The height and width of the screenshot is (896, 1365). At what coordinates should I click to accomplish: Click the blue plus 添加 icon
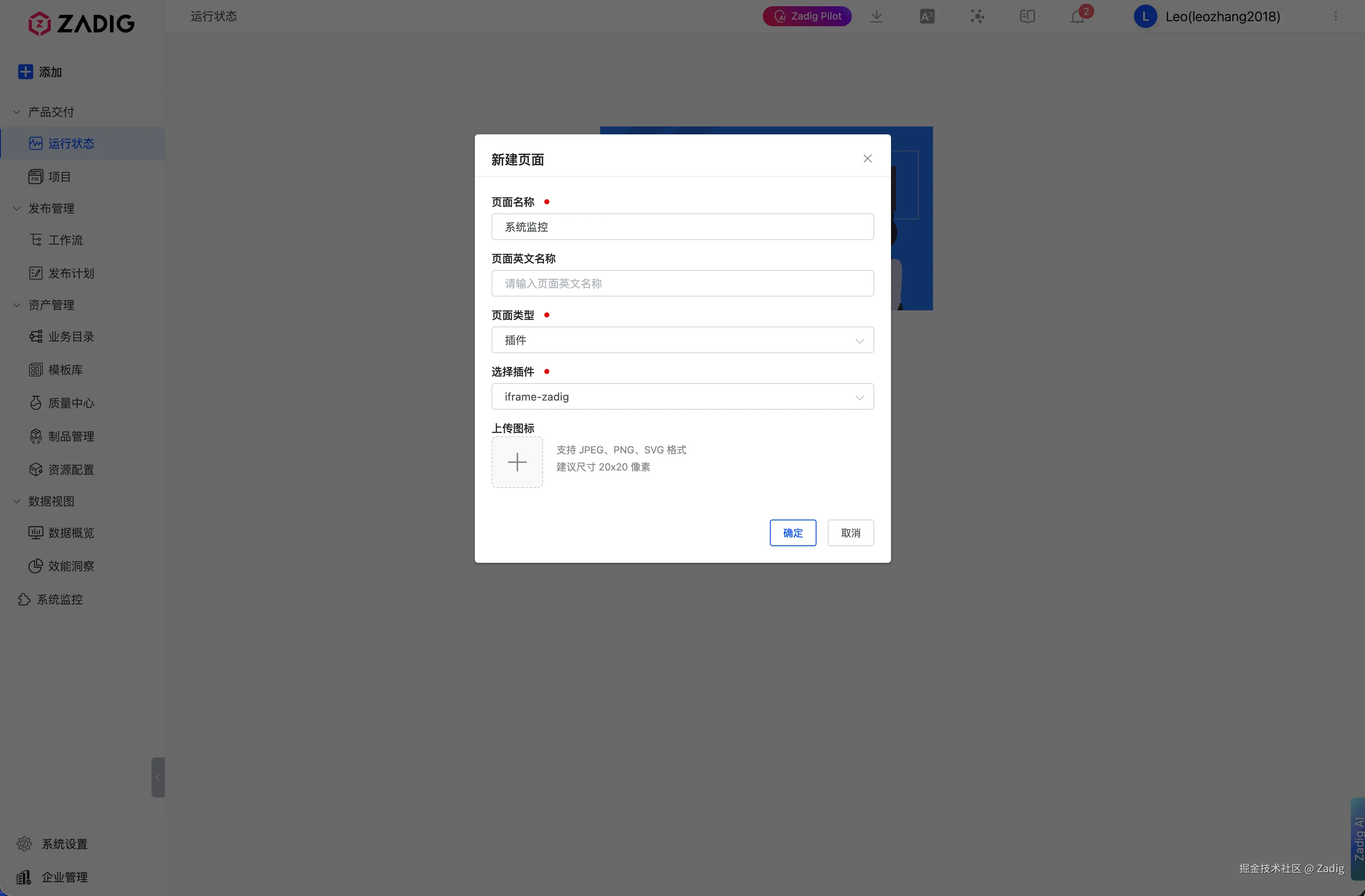pyautogui.click(x=25, y=72)
